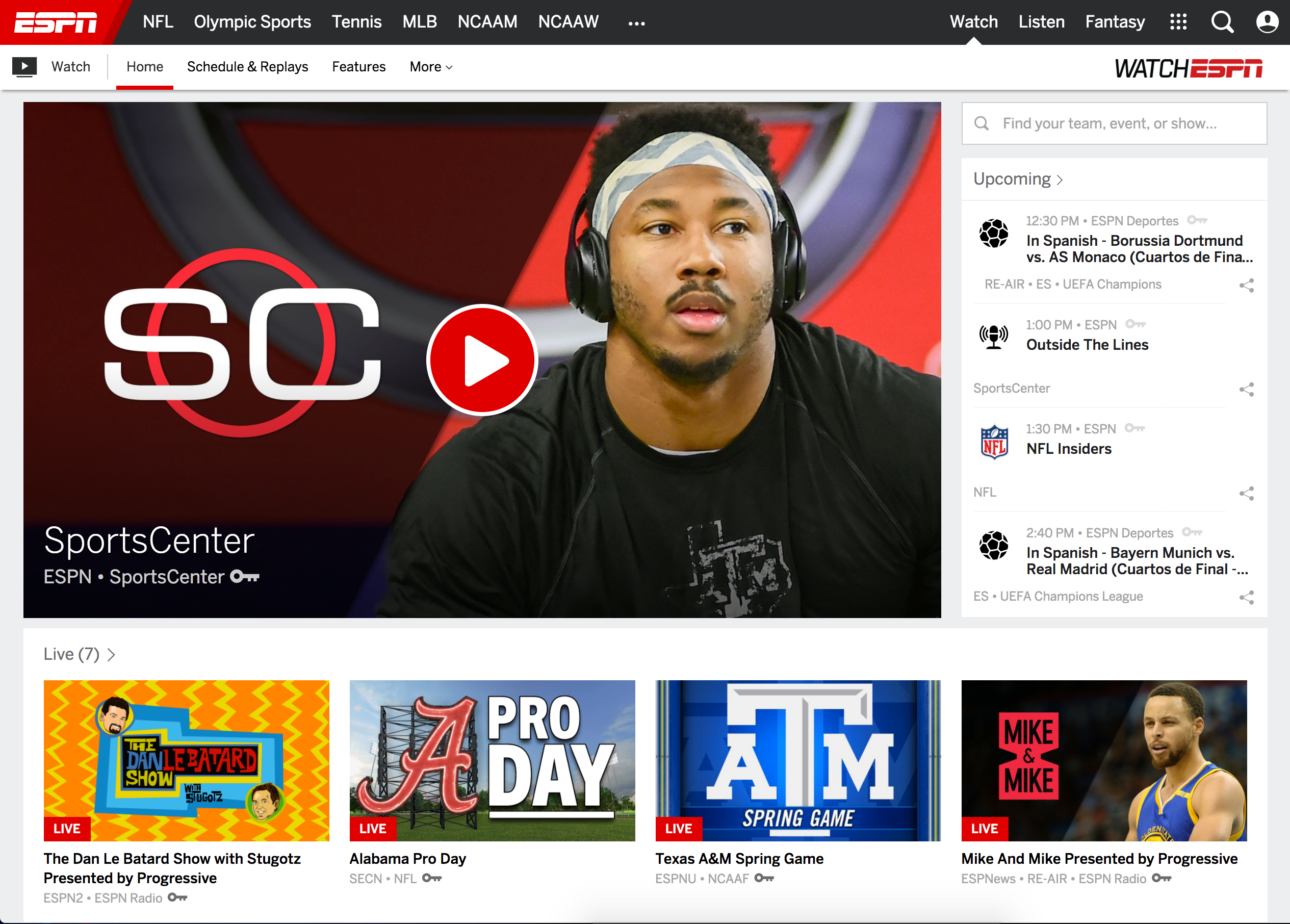Click the play button on SportsCenter
The width and height of the screenshot is (1290, 924).
pos(483,359)
